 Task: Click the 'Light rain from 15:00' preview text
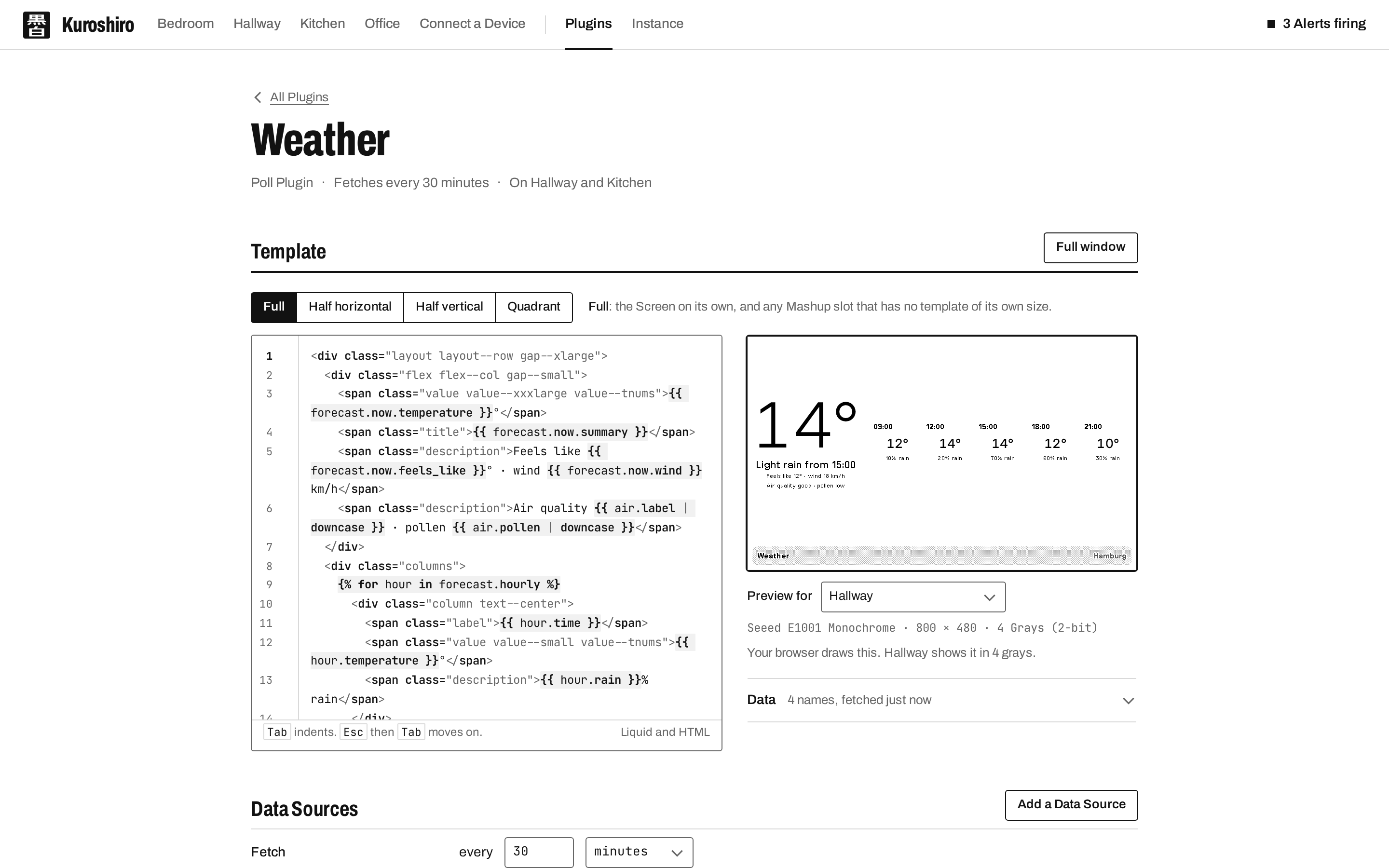point(805,465)
